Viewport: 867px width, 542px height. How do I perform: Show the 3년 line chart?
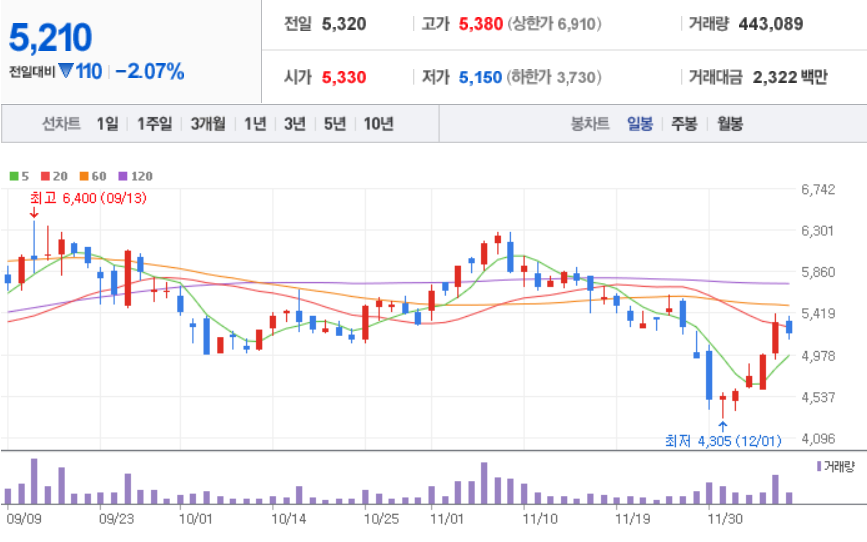coord(295,123)
